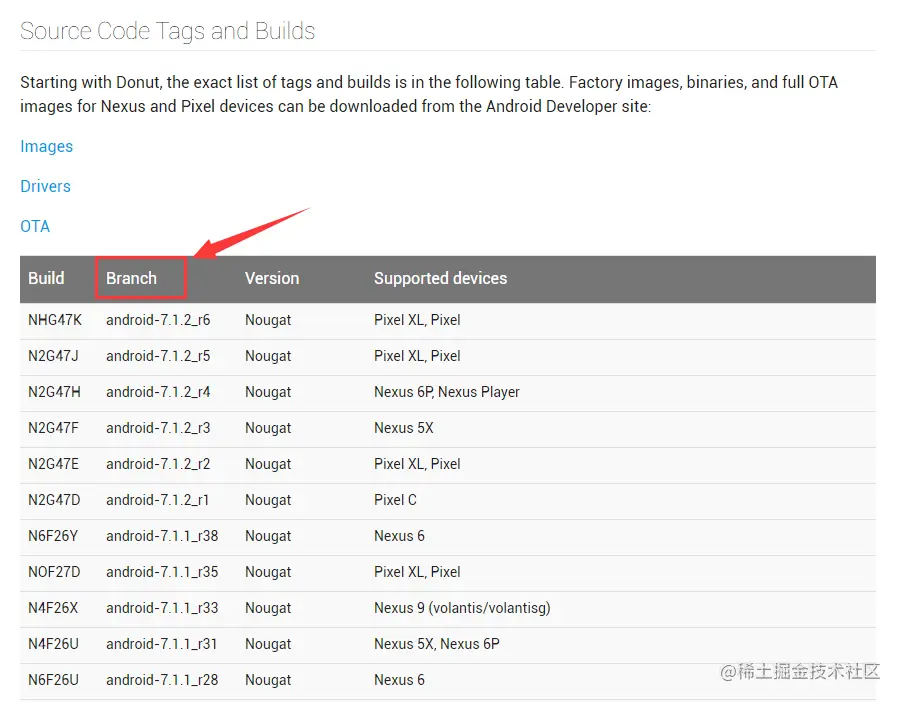The width and height of the screenshot is (901, 702).
Task: Select build cell N2G47F
Action: pos(53,428)
